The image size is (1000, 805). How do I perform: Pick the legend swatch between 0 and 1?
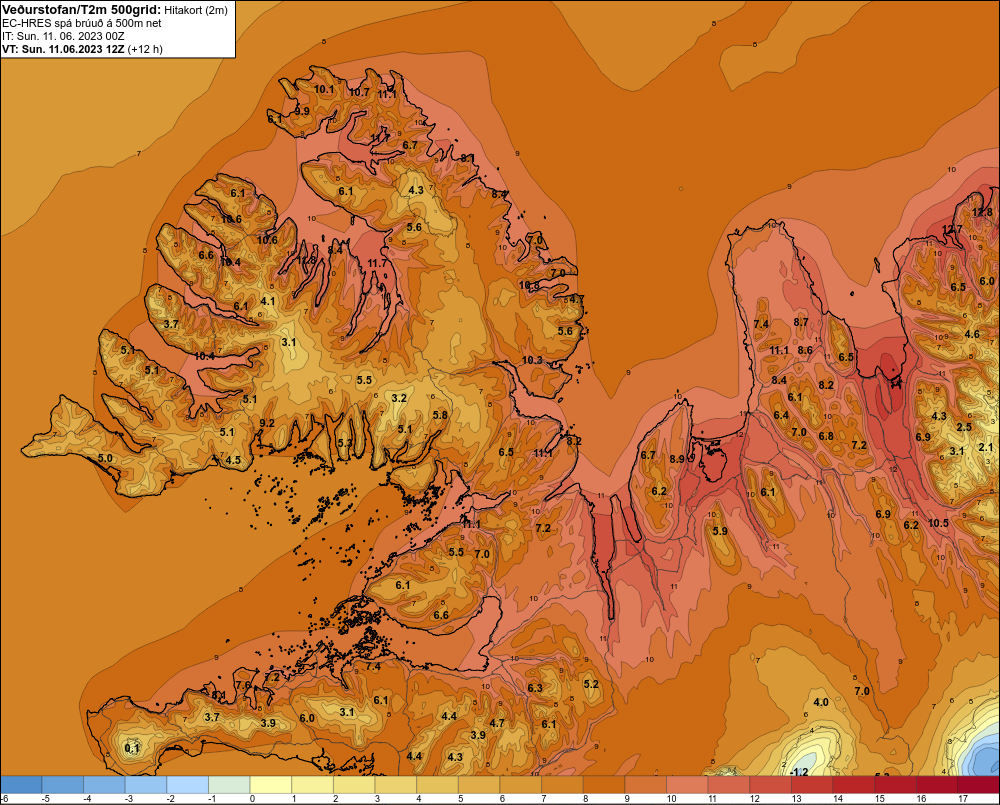pos(271,785)
